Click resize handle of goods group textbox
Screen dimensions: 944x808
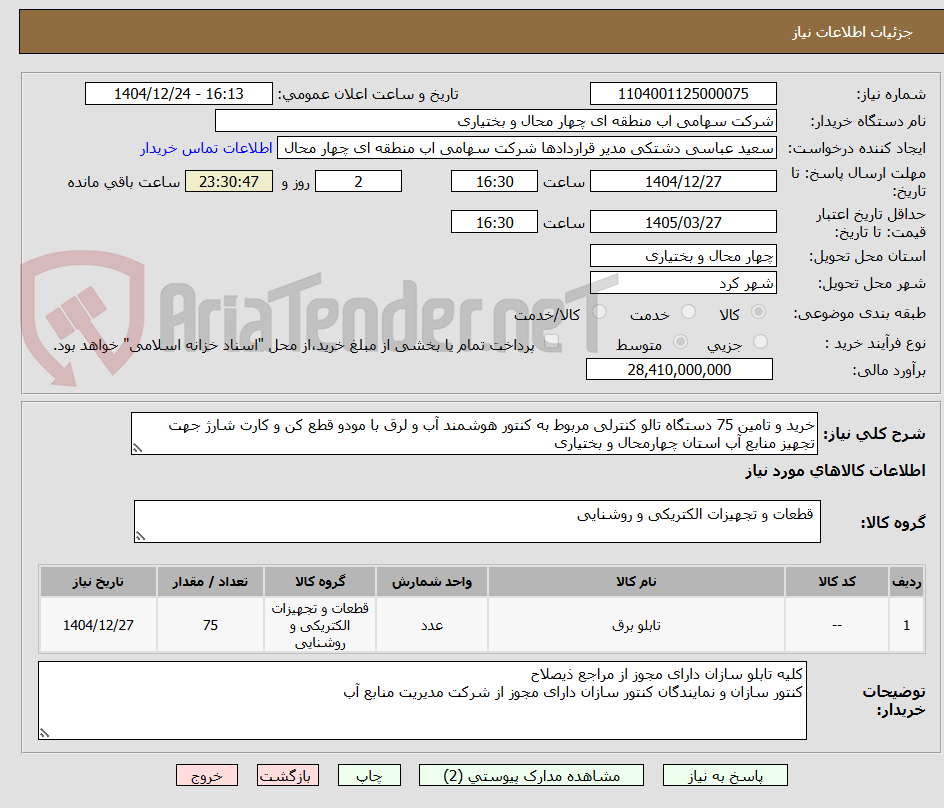pyautogui.click(x=140, y=536)
